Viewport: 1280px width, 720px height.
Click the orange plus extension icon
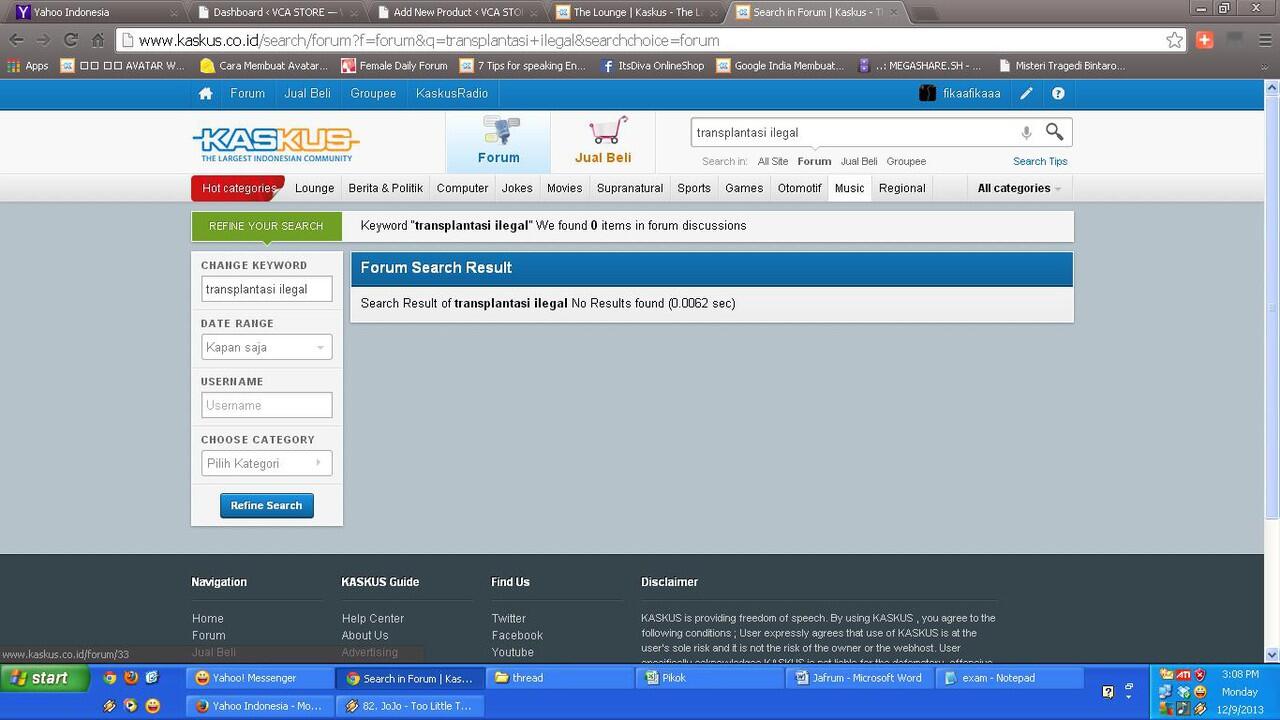1205,40
